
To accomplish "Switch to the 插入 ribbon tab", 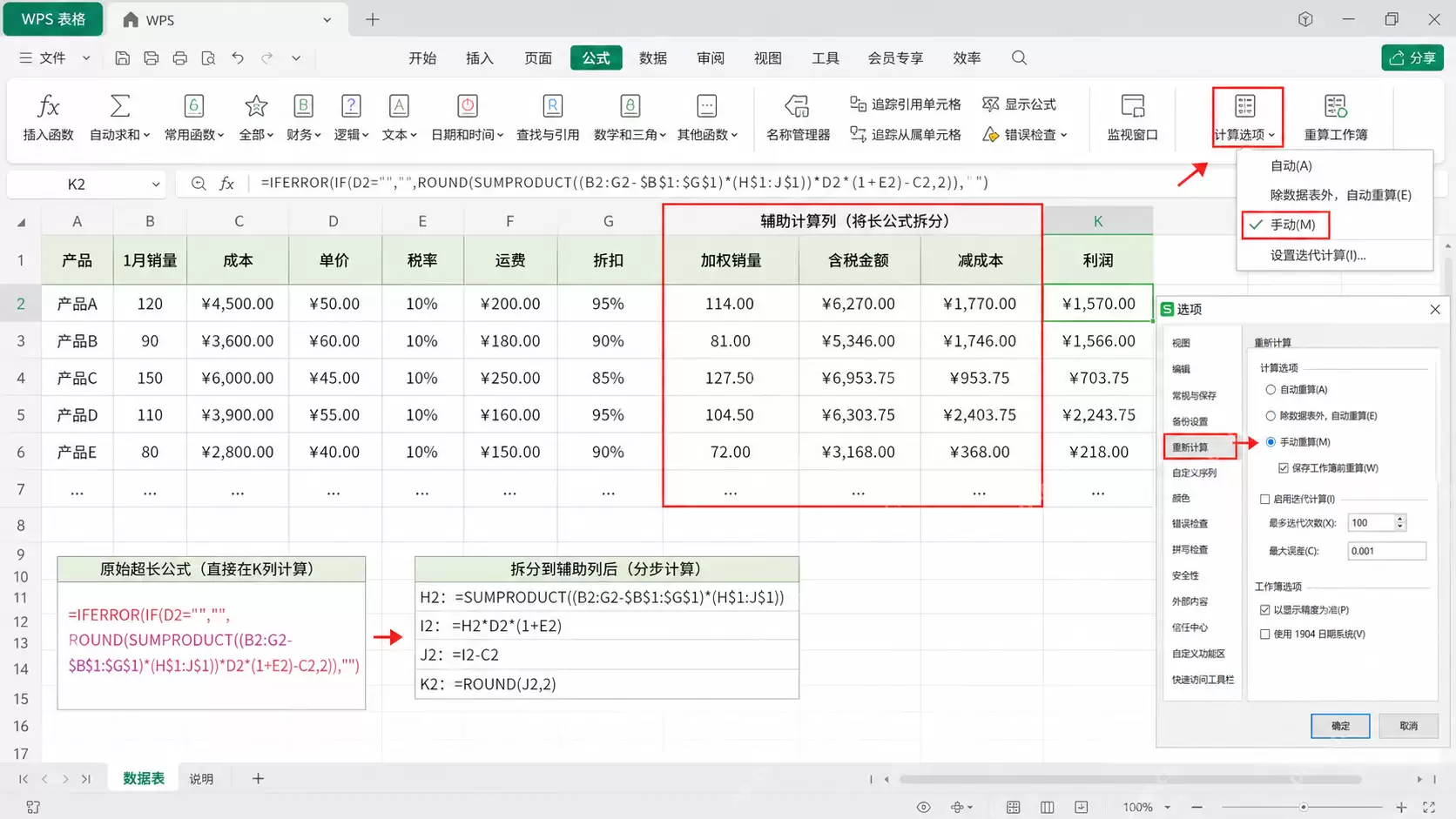I will point(480,58).
